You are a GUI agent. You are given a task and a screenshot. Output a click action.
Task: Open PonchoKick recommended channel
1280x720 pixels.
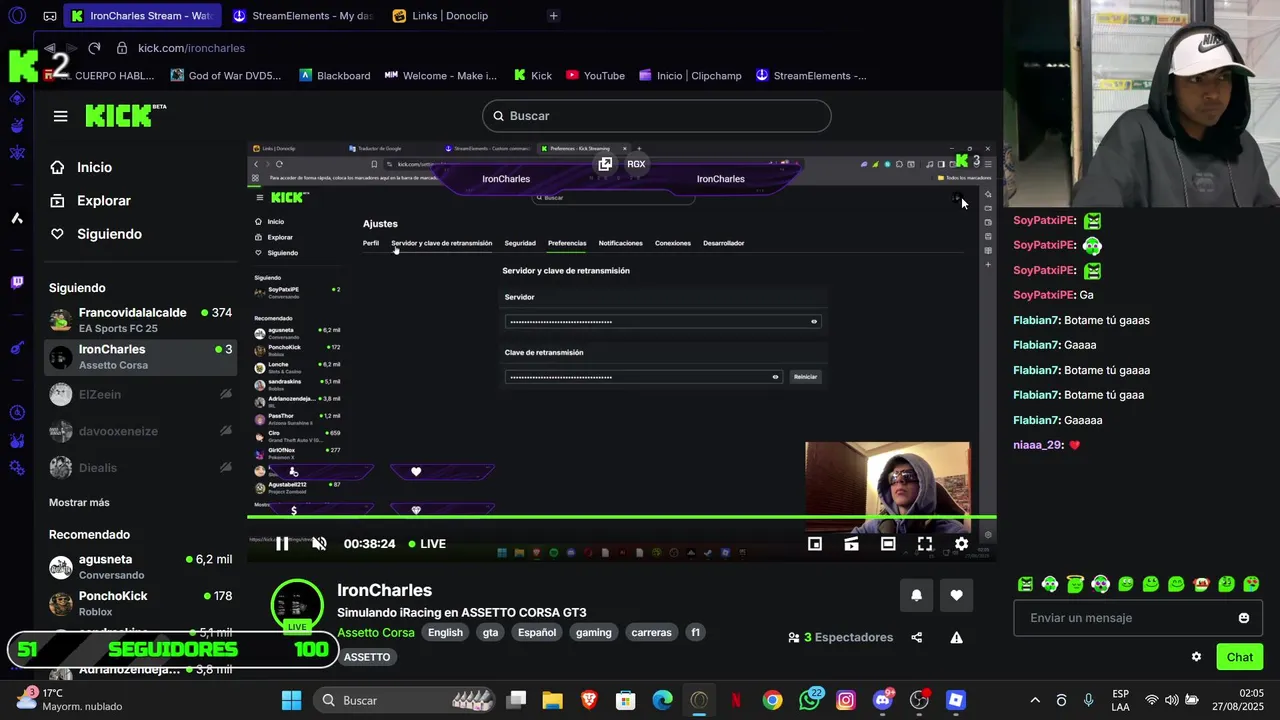(x=140, y=603)
